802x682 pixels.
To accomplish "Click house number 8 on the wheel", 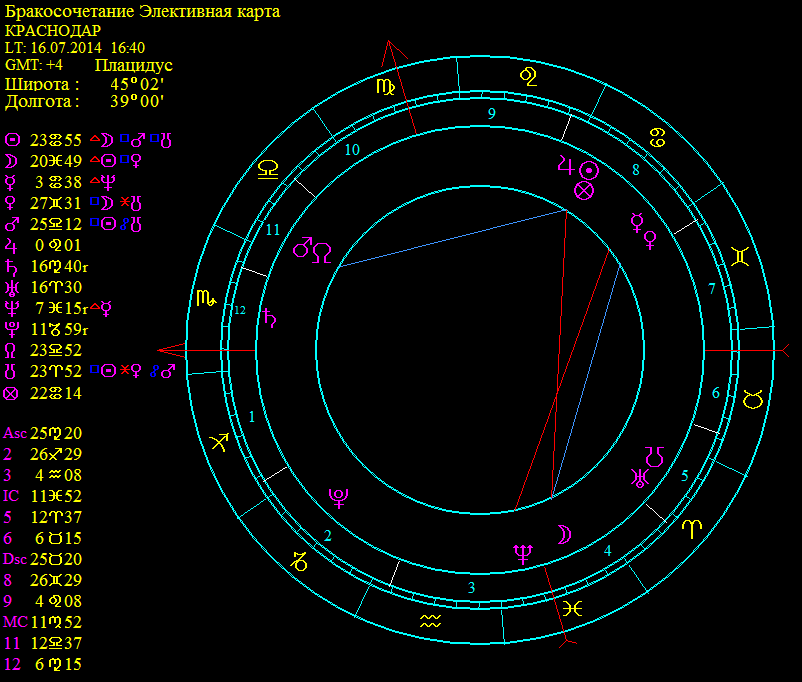I will tap(636, 170).
